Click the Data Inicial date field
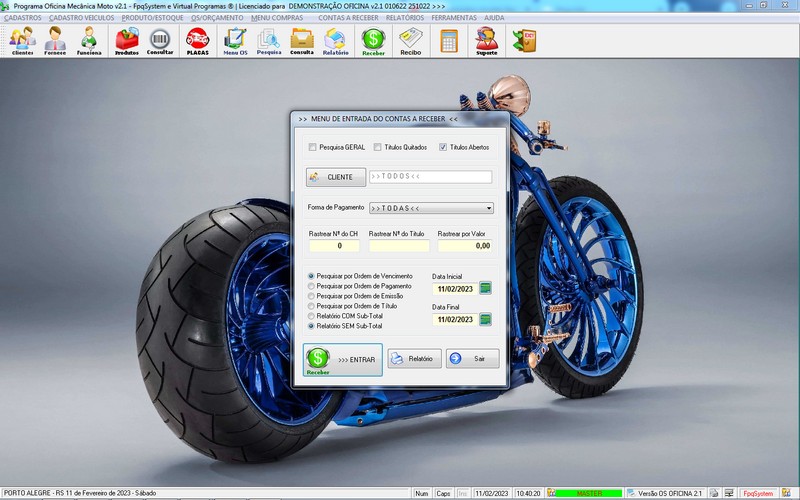800x500 pixels. pyautogui.click(x=455, y=289)
